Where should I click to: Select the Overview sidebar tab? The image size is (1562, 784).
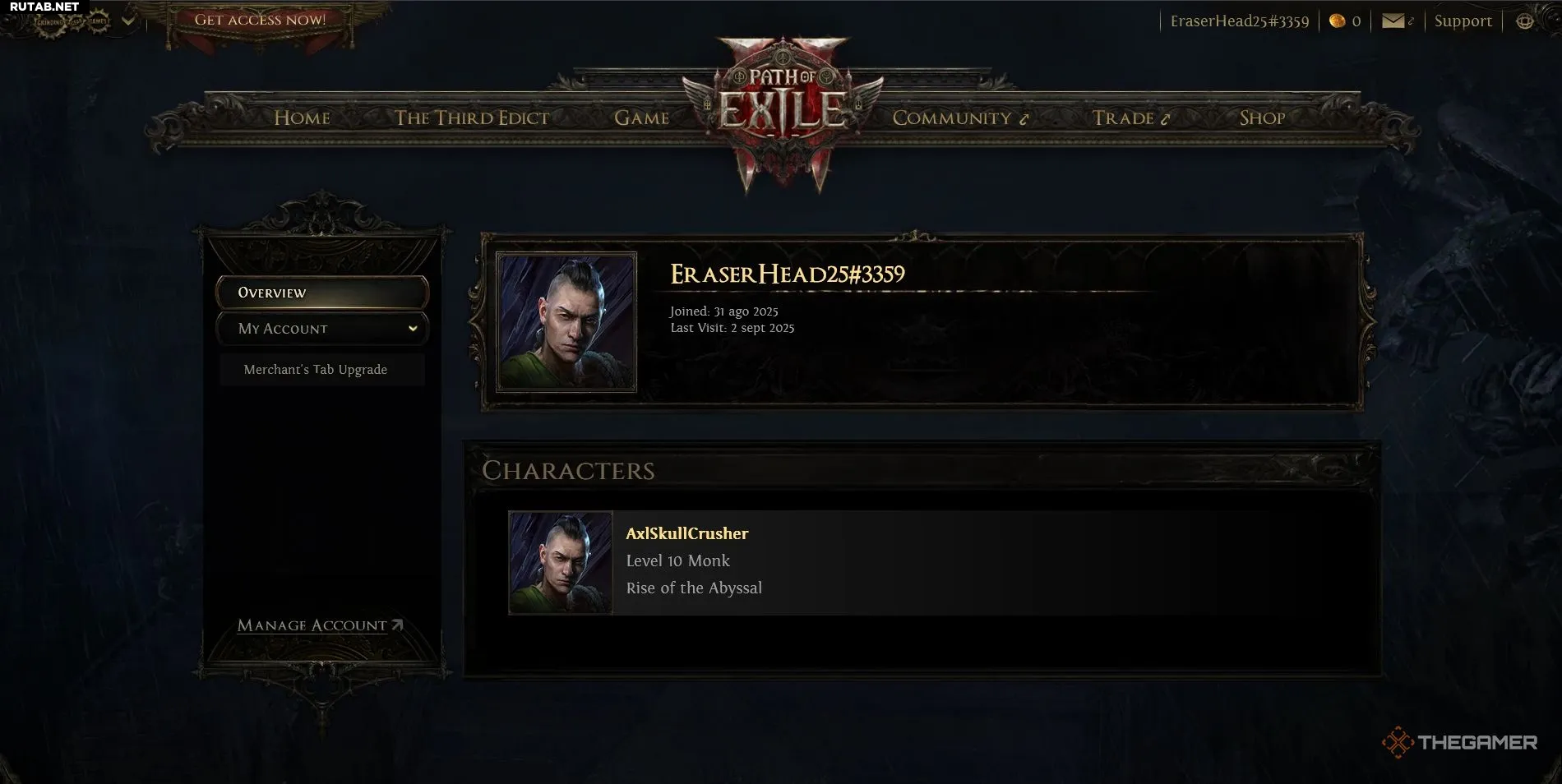pyautogui.click(x=322, y=293)
